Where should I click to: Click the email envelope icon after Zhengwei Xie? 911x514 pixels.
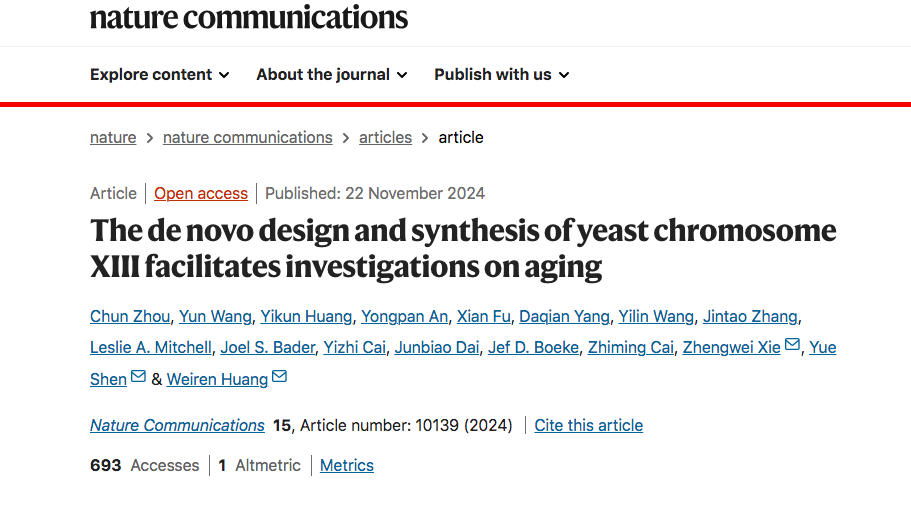click(792, 344)
